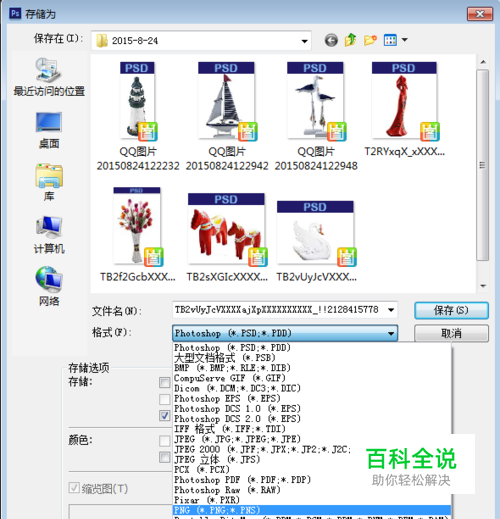Choose Dicom (*.DCM;*.DC3;*.DIC) format
This screenshot has height=519, width=500.
(x=312, y=388)
